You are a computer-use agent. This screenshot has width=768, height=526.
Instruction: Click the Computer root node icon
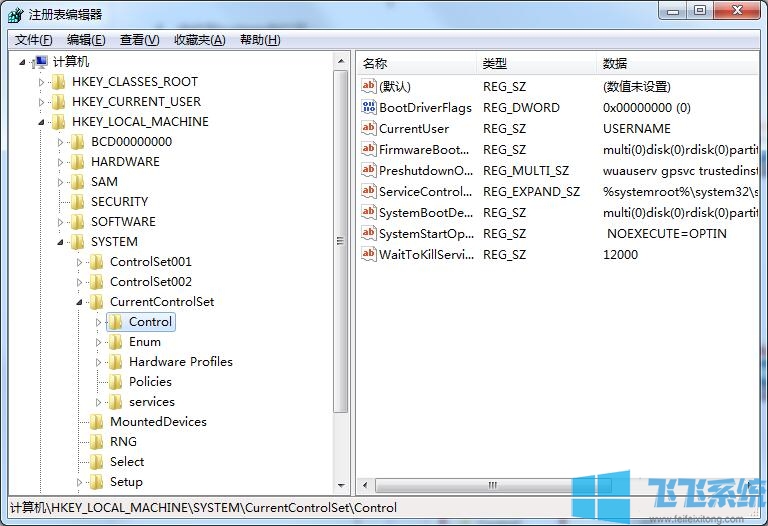pyautogui.click(x=41, y=62)
